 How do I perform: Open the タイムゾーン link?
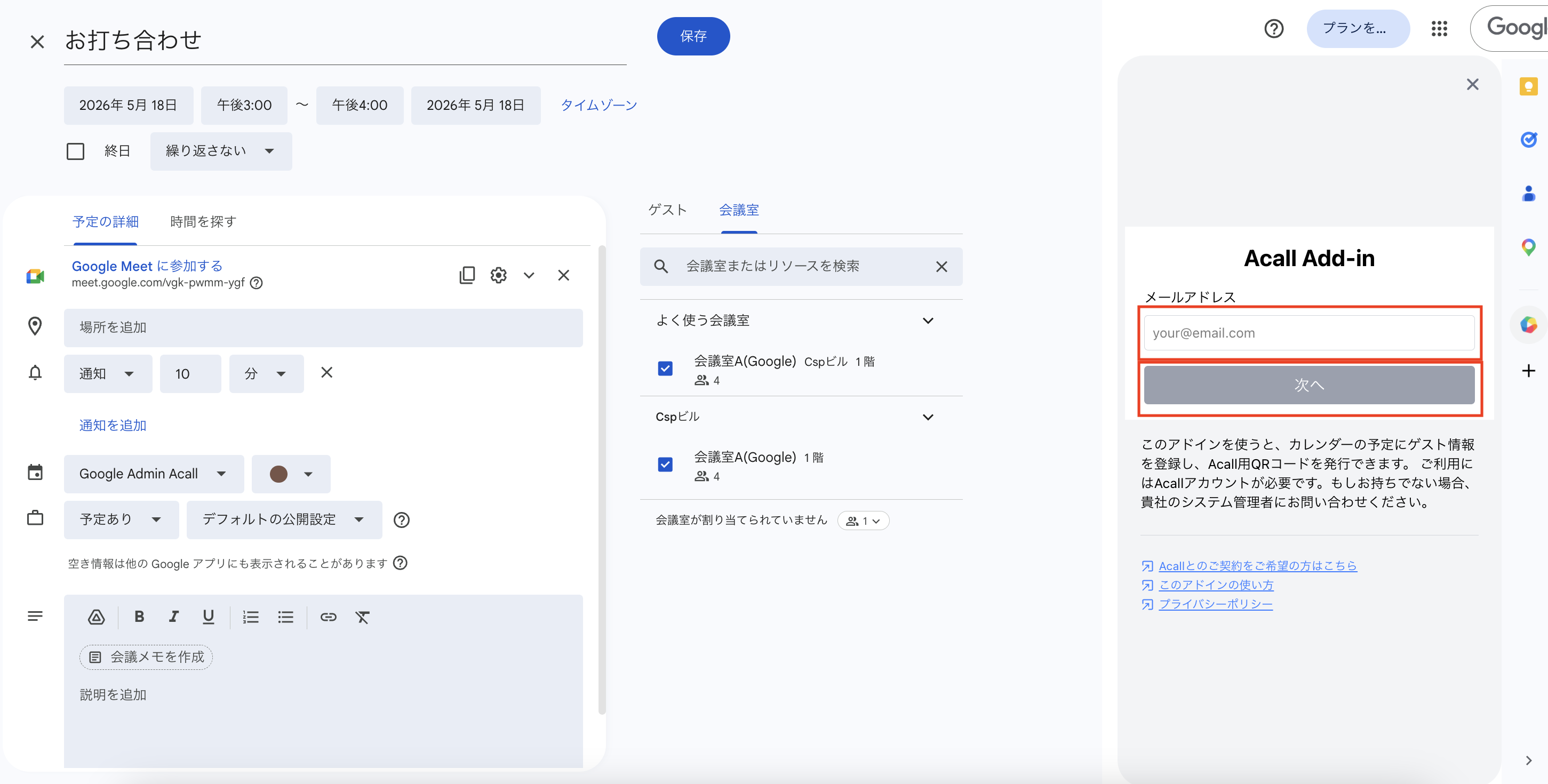tap(599, 105)
